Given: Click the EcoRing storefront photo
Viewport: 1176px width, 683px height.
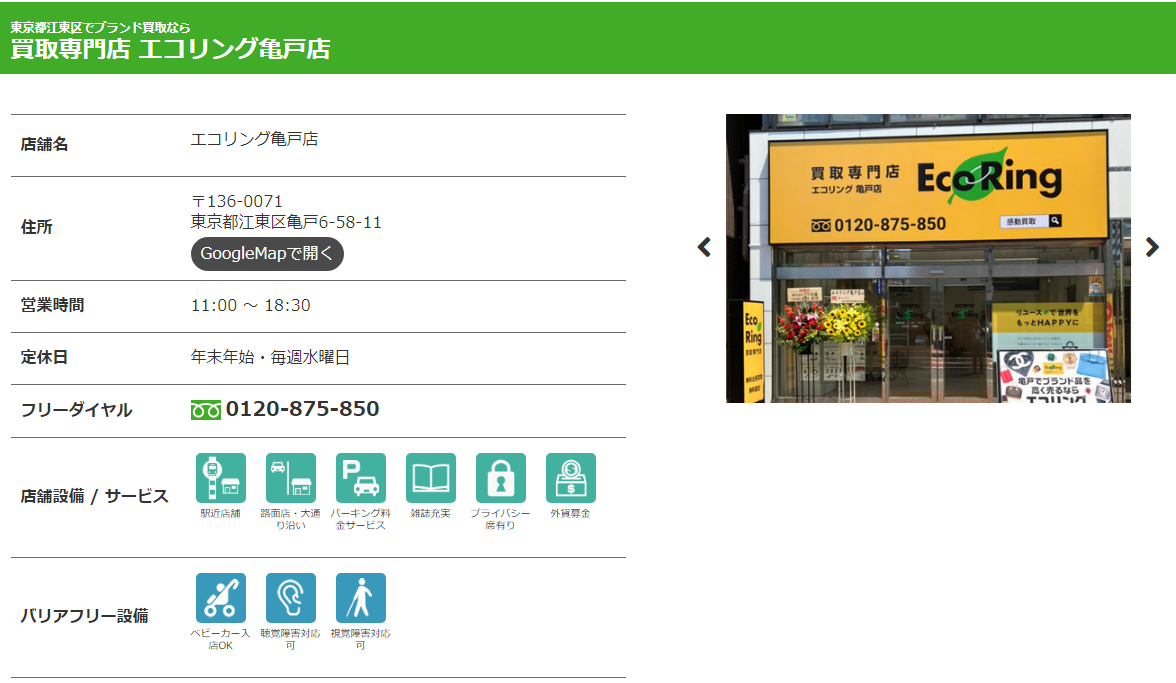Looking at the screenshot, I should point(928,259).
